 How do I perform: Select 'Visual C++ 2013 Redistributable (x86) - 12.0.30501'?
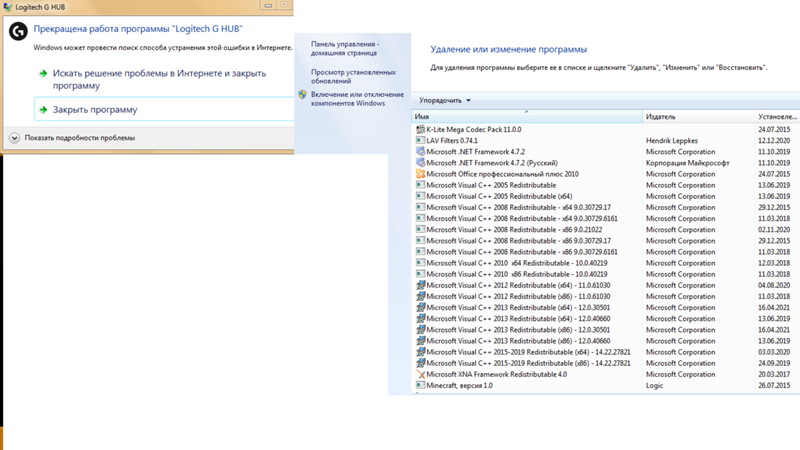coord(606,330)
